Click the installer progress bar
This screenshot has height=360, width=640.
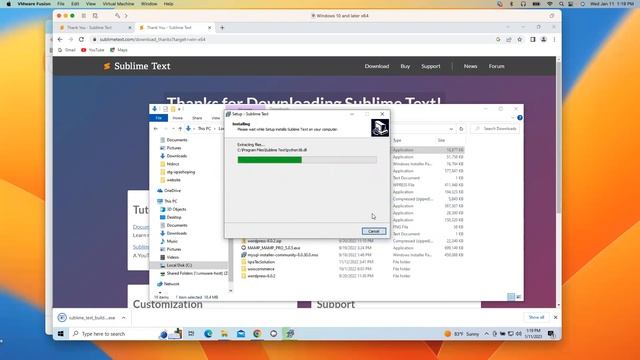tap(307, 160)
